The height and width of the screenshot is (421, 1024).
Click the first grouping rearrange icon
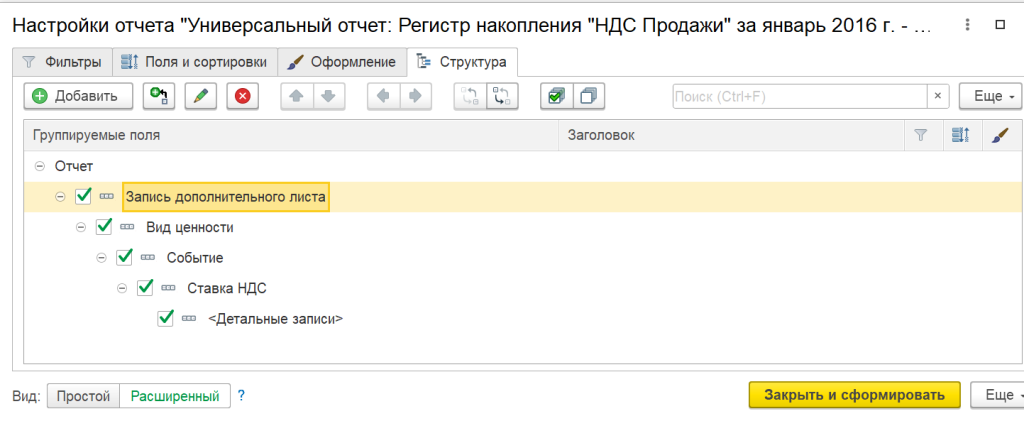click(470, 96)
